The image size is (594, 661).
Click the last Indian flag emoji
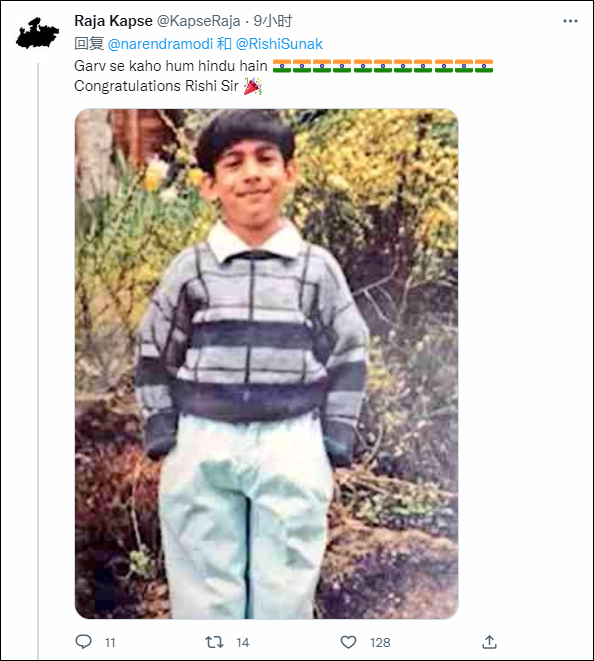click(x=484, y=66)
